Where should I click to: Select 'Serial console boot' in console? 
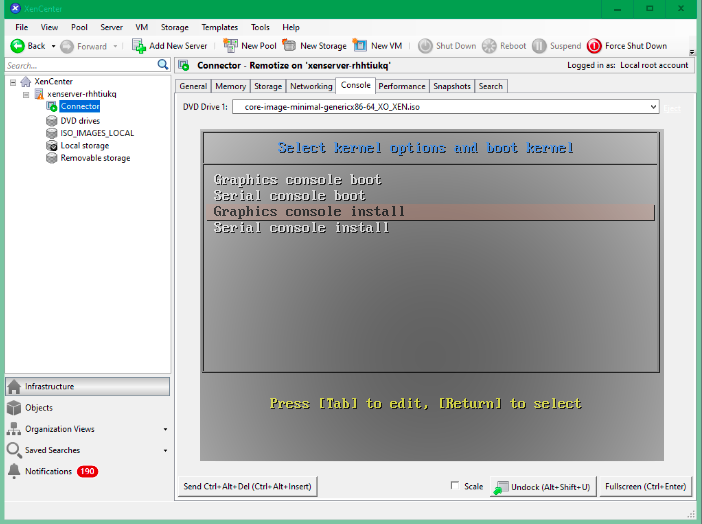click(290, 196)
